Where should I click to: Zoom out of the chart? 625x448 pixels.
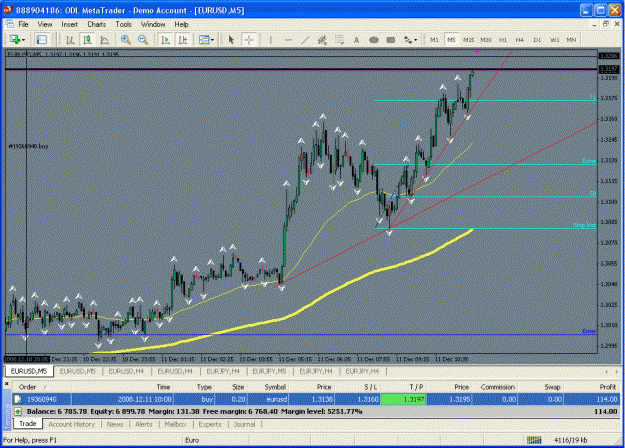pos(143,40)
